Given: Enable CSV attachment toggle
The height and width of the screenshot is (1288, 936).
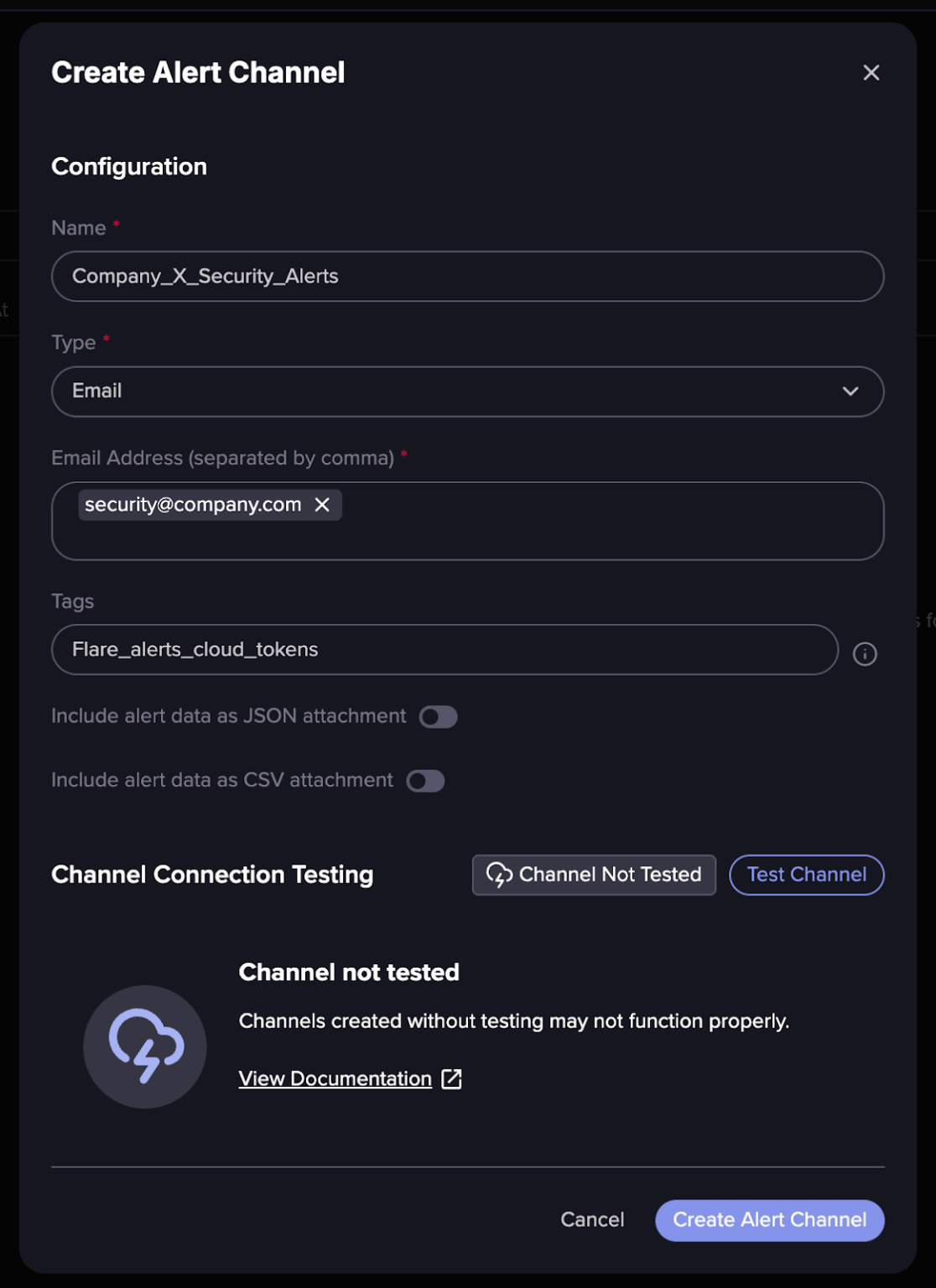Looking at the screenshot, I should click(425, 781).
